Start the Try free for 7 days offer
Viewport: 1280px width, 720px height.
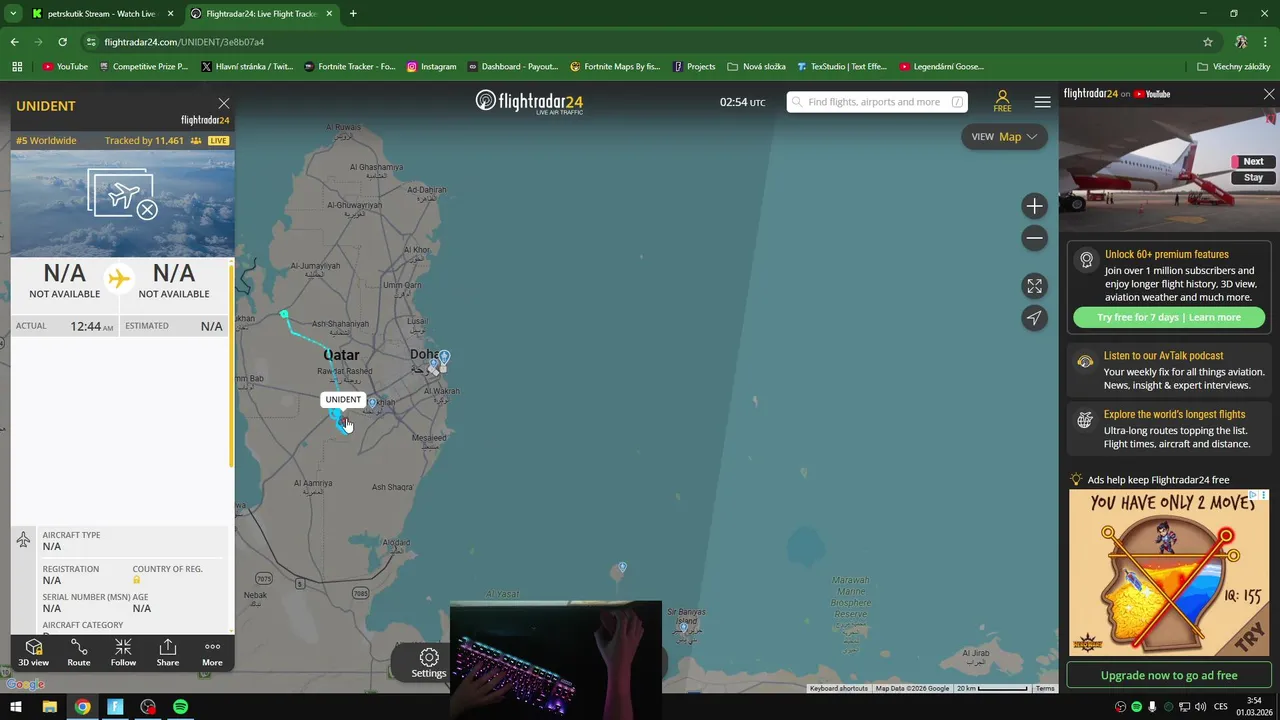(1168, 317)
